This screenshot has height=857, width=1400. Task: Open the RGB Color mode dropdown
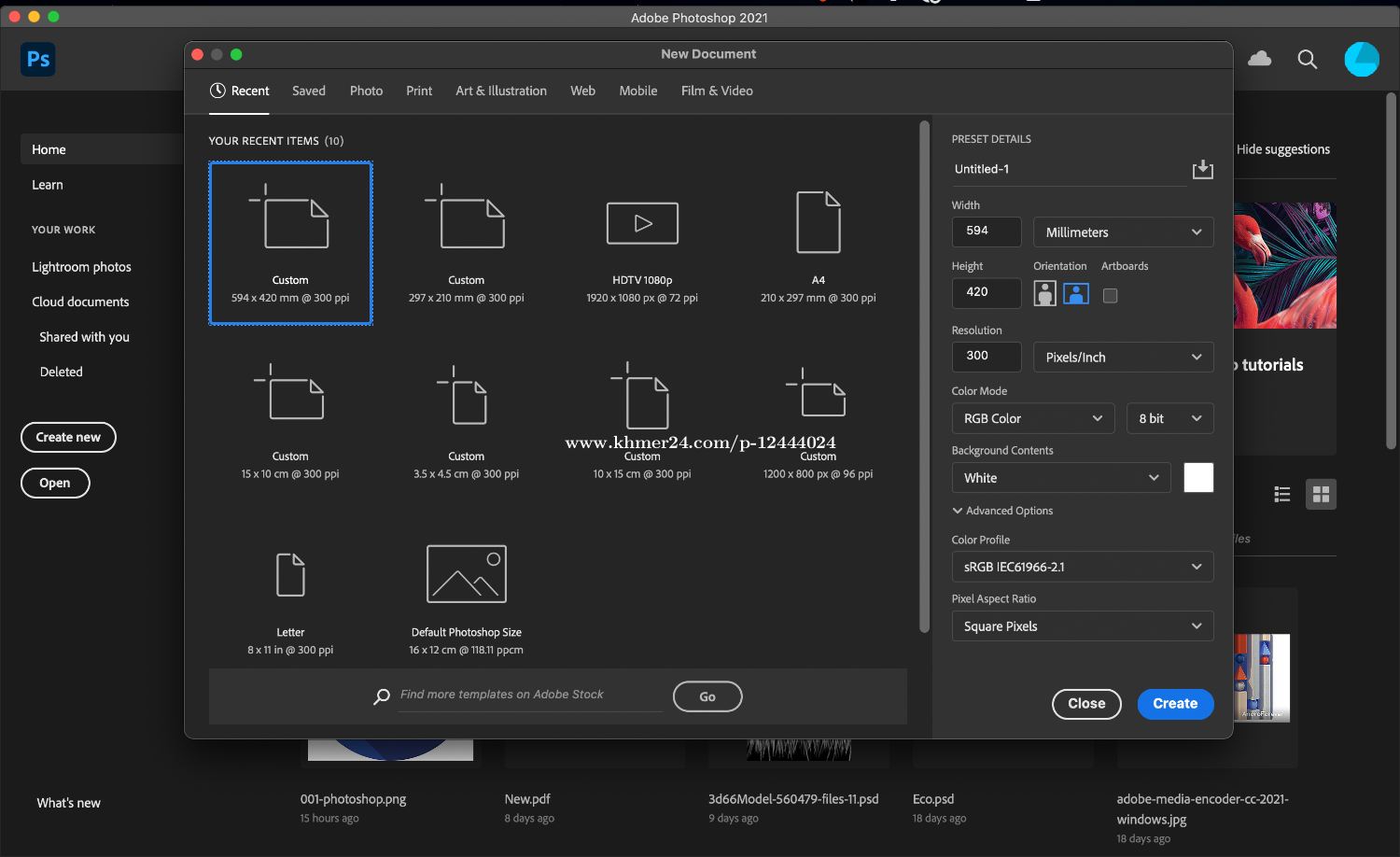pyautogui.click(x=1032, y=418)
